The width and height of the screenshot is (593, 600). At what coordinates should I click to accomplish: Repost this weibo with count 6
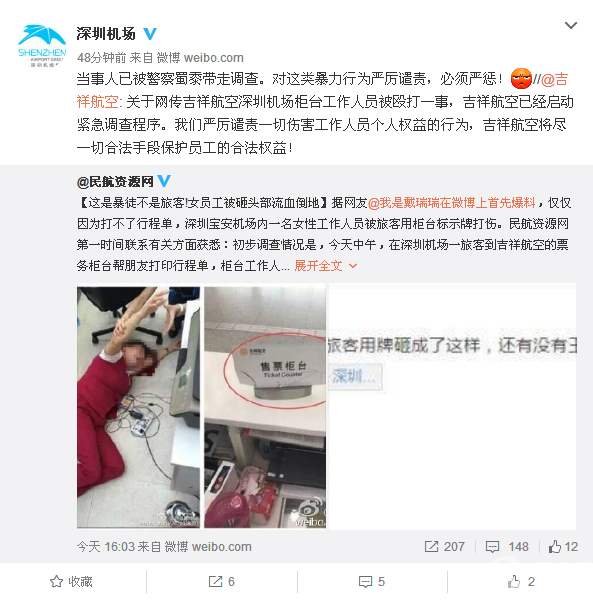pyautogui.click(x=222, y=582)
